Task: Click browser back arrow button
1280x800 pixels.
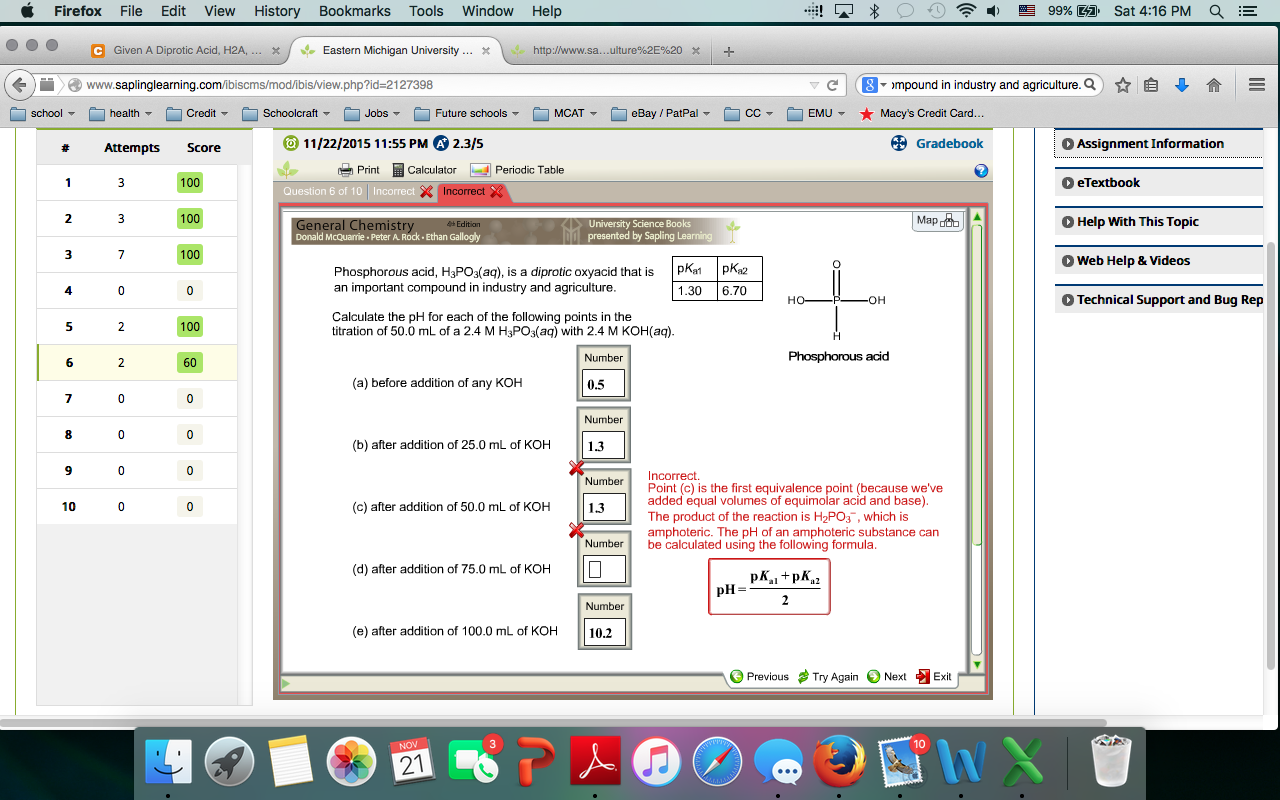Action: (x=21, y=85)
